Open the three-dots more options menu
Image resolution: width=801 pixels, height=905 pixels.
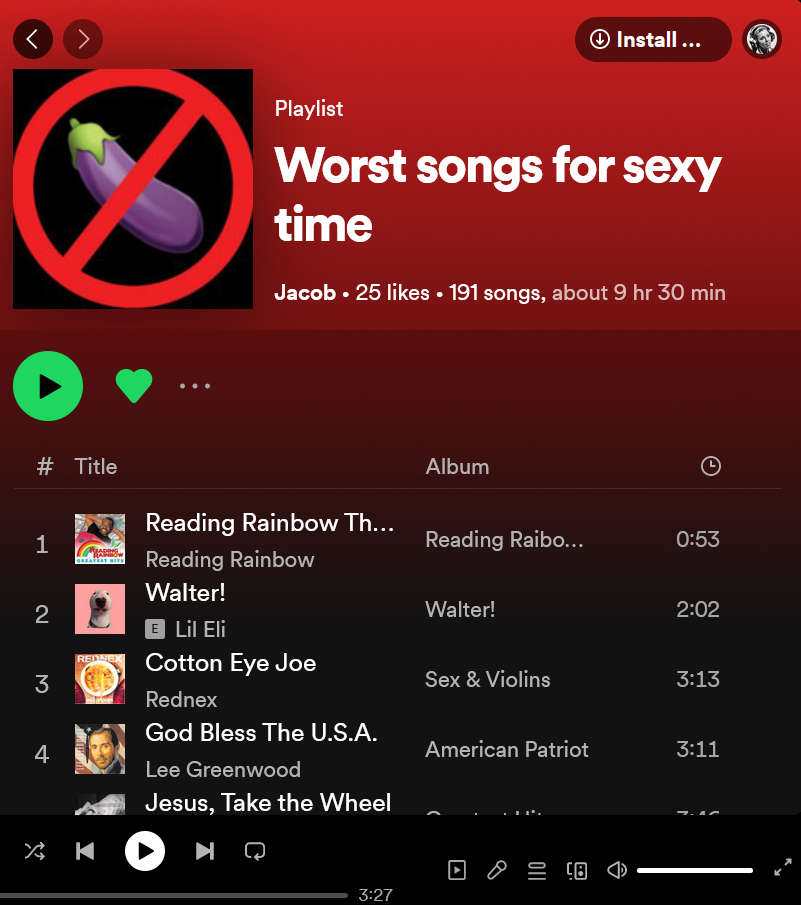(195, 386)
